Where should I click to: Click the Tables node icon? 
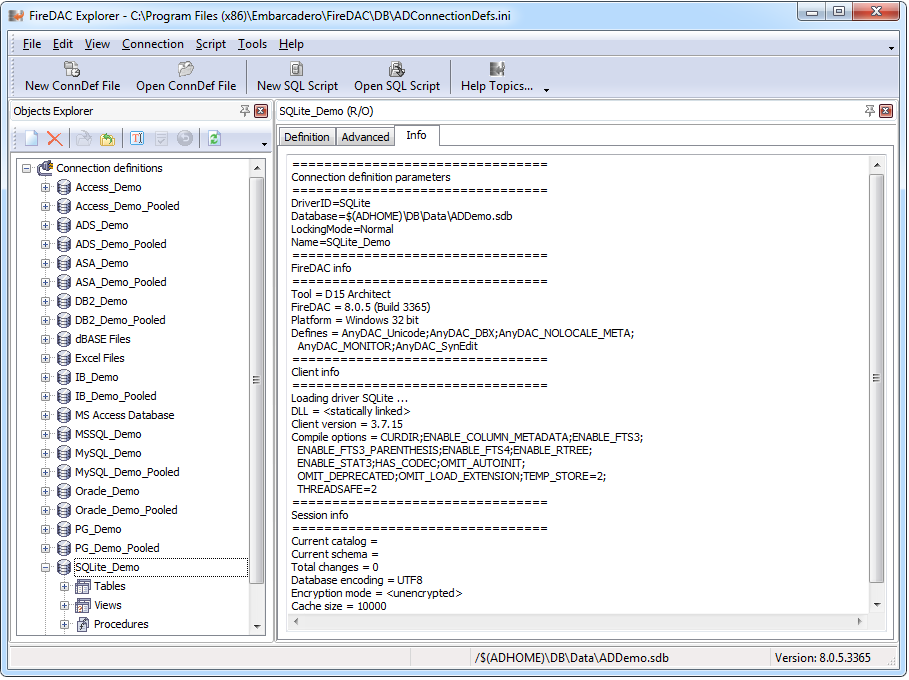click(83, 587)
